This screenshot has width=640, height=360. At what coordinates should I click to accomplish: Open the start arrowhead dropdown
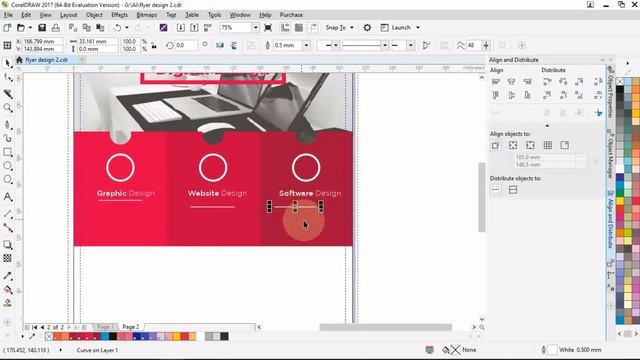pyautogui.click(x=336, y=45)
